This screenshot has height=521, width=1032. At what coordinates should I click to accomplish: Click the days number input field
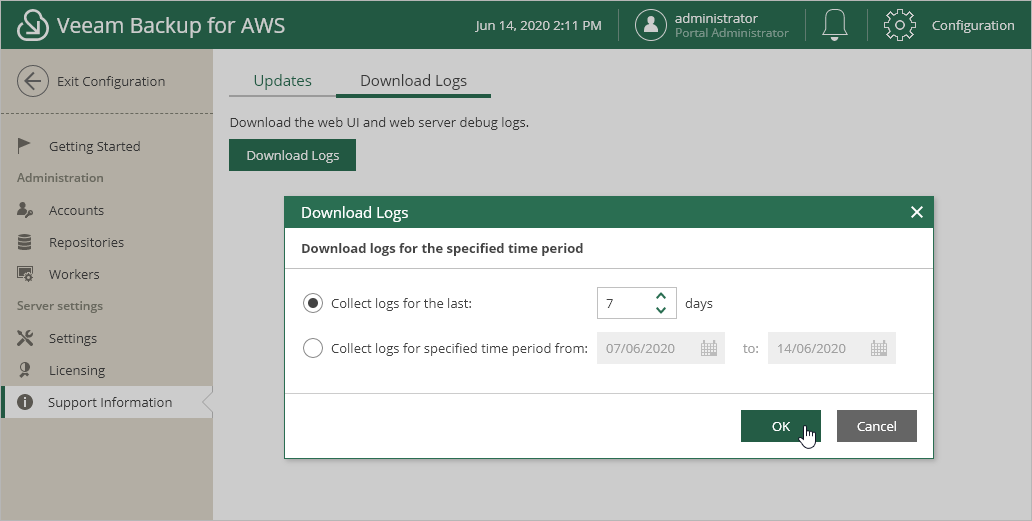pyautogui.click(x=636, y=303)
